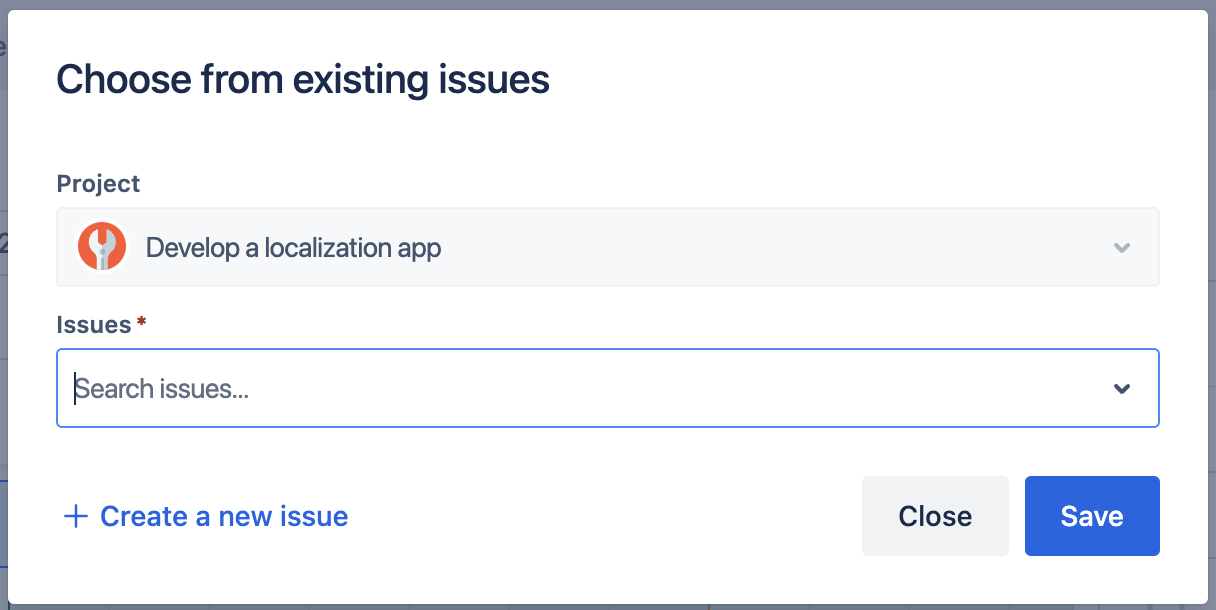Screen dimensions: 1216x610
Task: Click the plus icon beside Create a new issue
Action: 76,516
